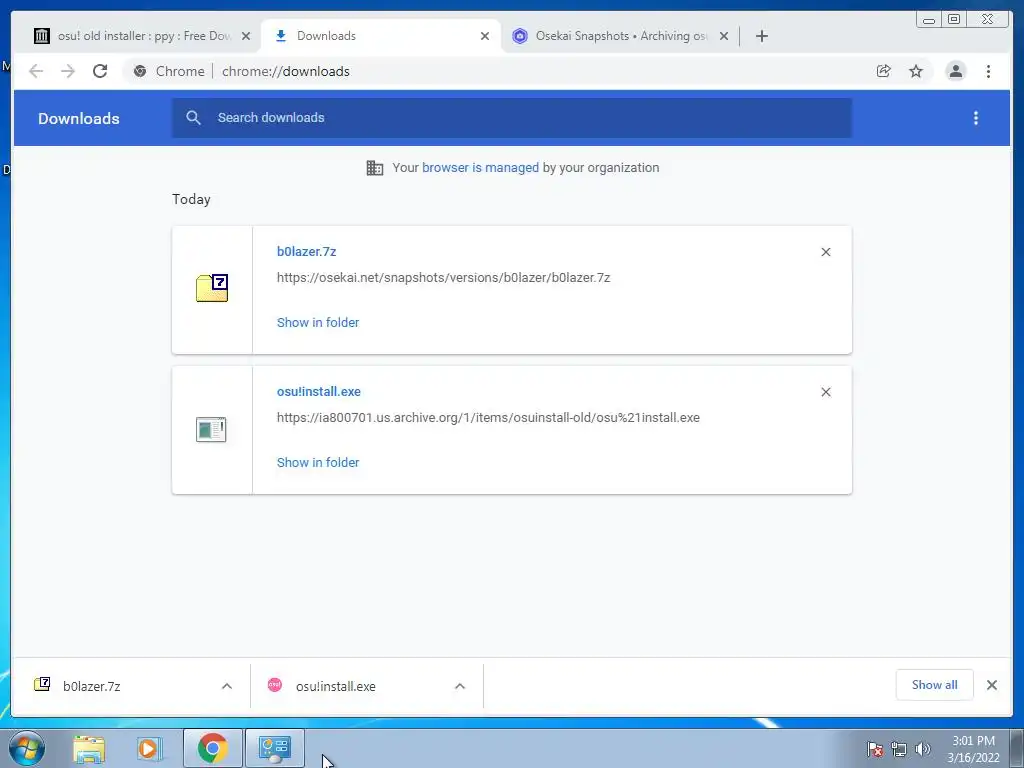This screenshot has height=768, width=1024.
Task: Expand the b0lazer.7z shelf item options
Action: coord(227,686)
